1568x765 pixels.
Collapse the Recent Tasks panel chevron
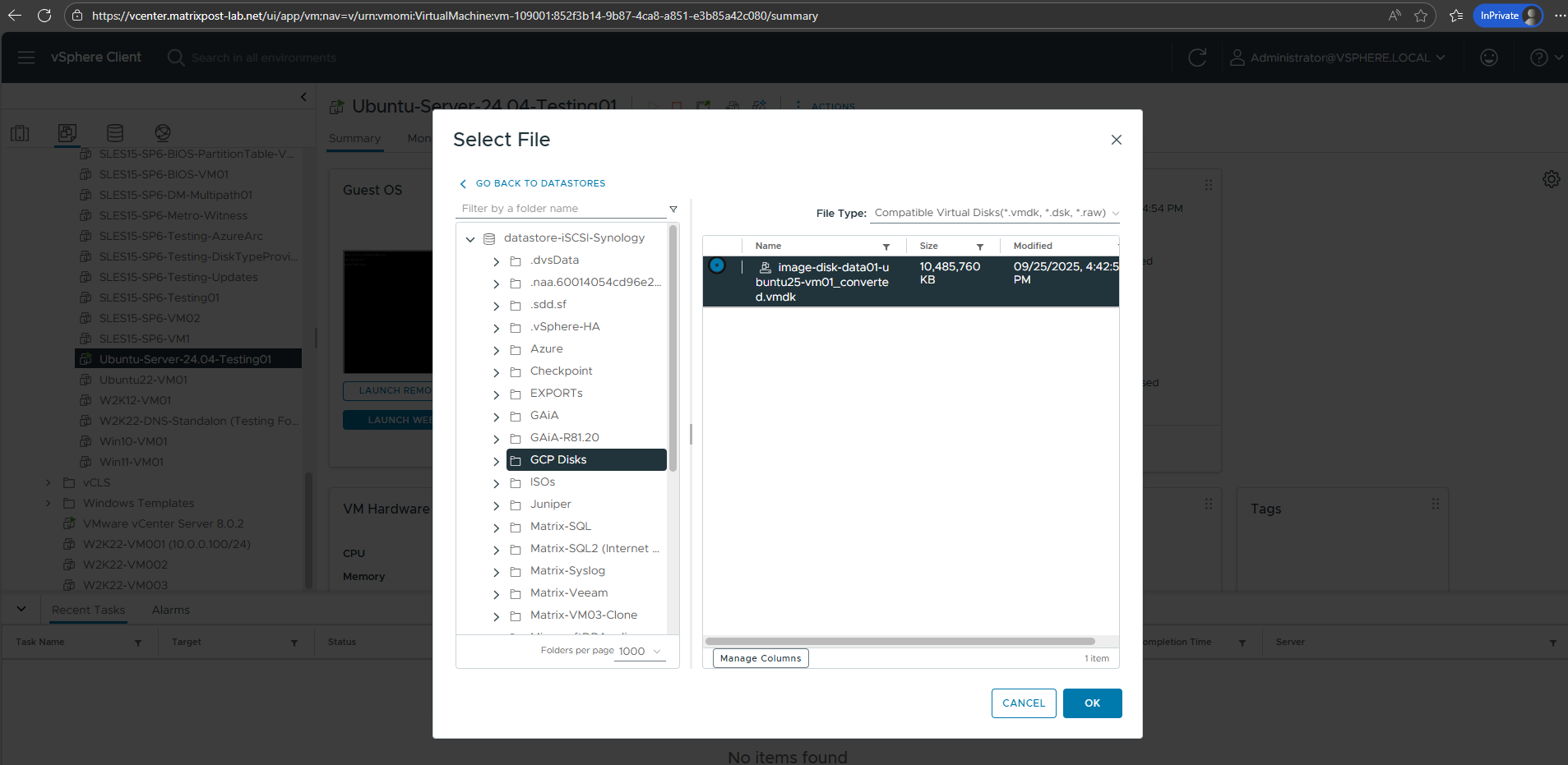pos(21,609)
